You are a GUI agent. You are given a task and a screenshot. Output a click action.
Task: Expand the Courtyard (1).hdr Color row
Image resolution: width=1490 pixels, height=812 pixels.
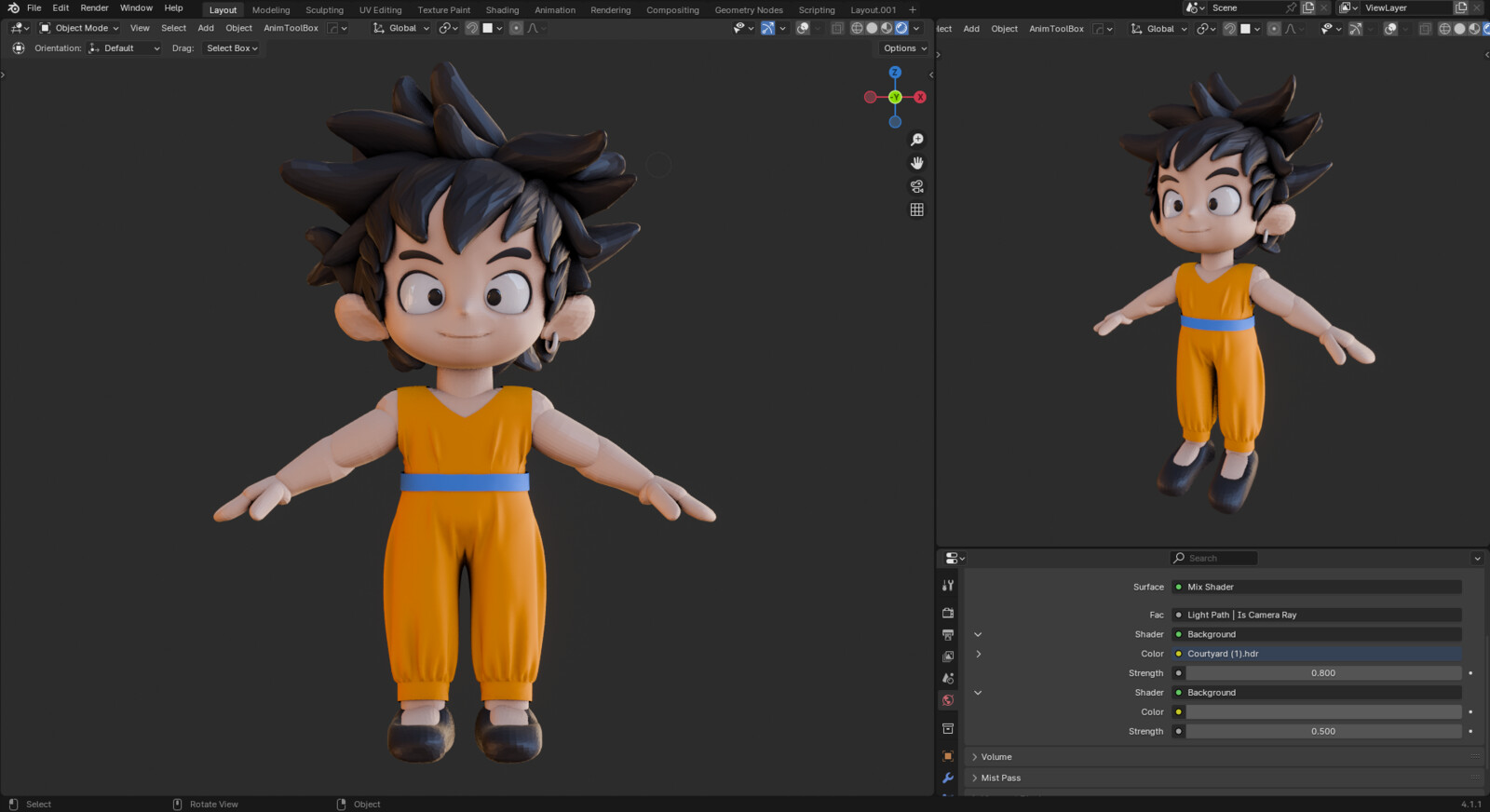(978, 654)
